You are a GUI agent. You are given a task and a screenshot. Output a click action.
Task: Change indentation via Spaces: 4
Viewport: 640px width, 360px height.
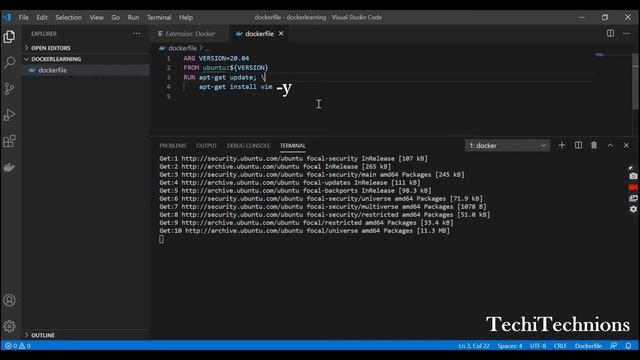click(509, 346)
